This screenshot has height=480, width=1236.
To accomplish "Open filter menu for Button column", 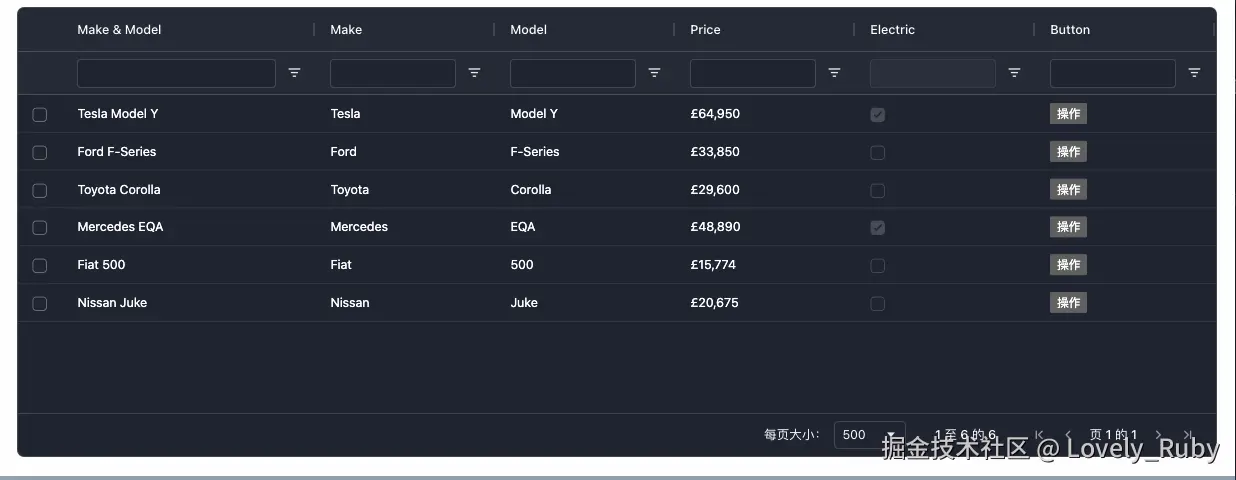I will [x=1194, y=73].
